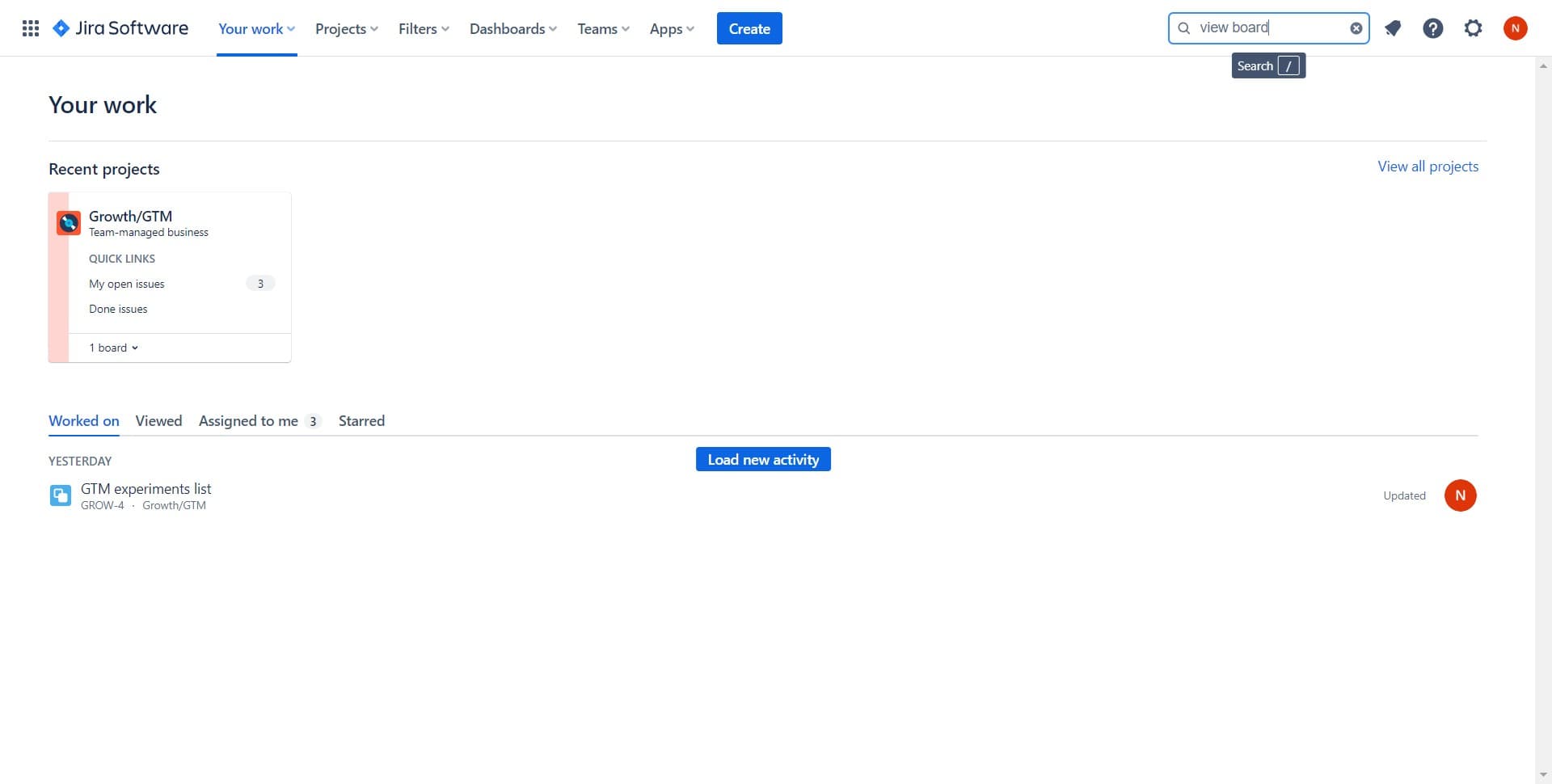The image size is (1552, 784).
Task: Open the profile avatar in top bar
Action: (x=1515, y=28)
